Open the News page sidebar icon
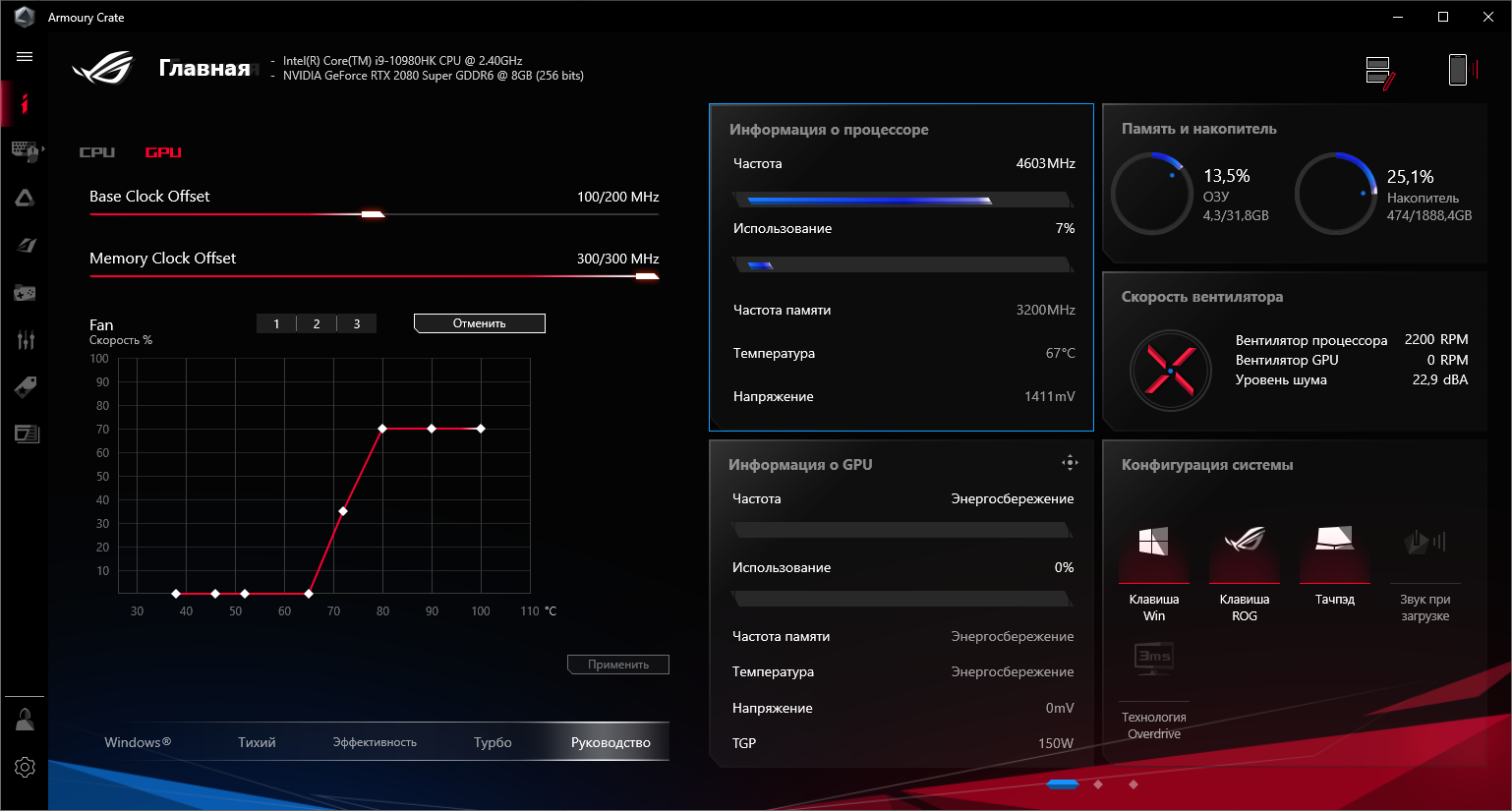1512x811 pixels. (x=27, y=434)
